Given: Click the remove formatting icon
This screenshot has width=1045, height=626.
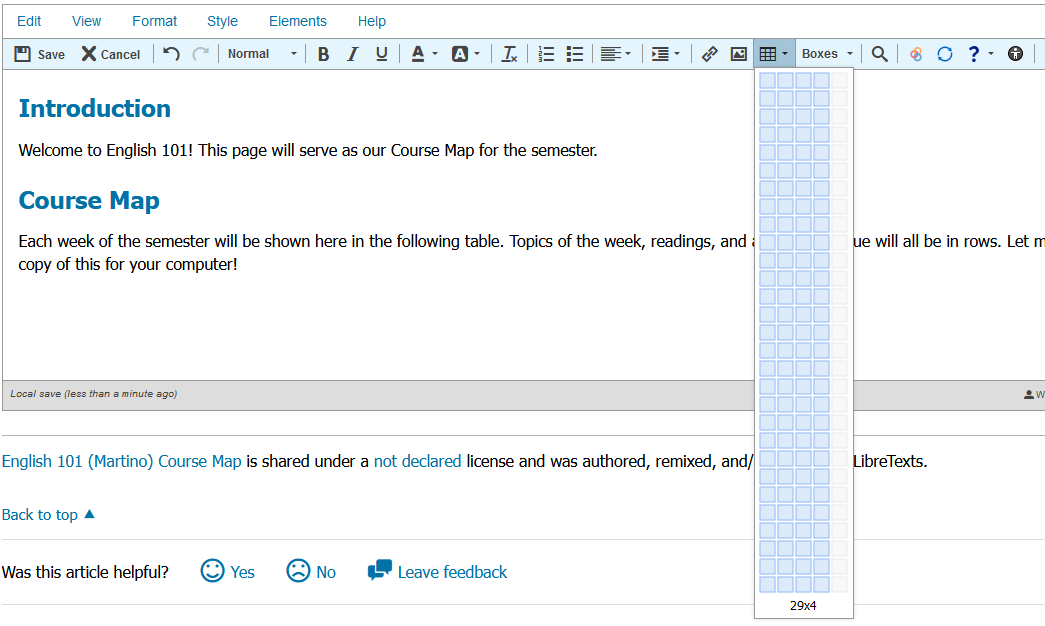Looking at the screenshot, I should click(510, 54).
